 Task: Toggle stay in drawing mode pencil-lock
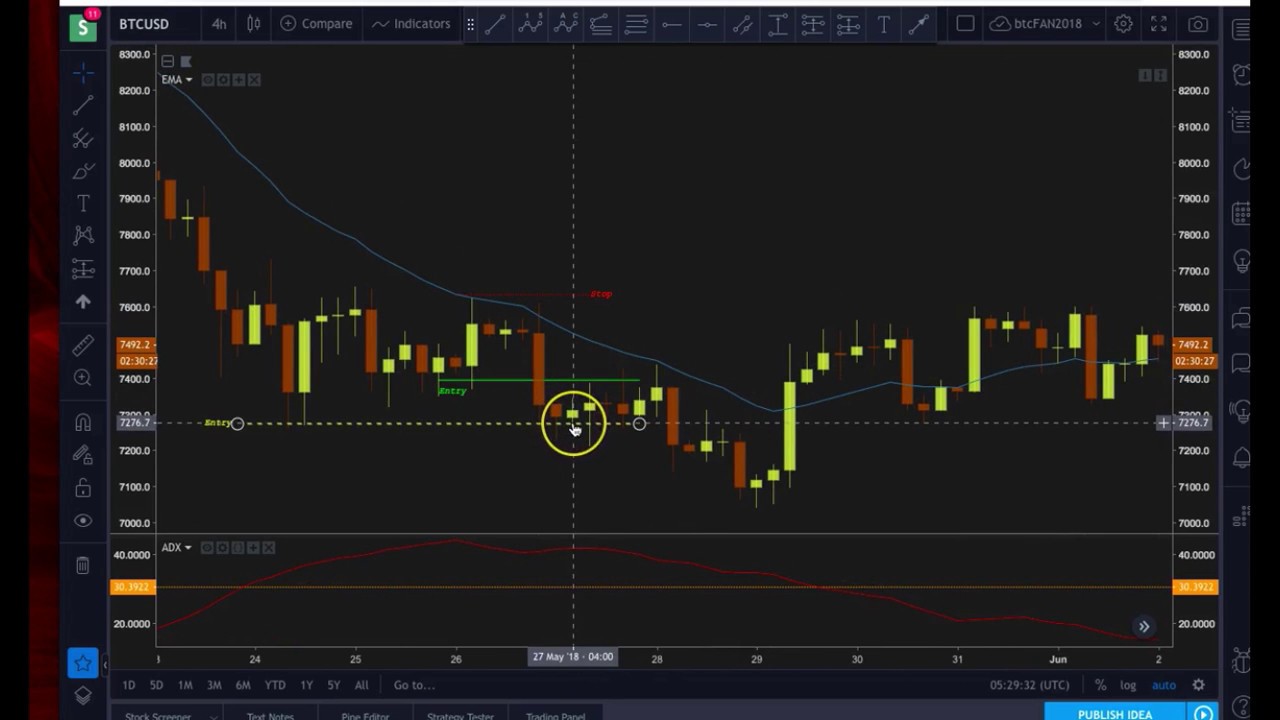[x=83, y=455]
